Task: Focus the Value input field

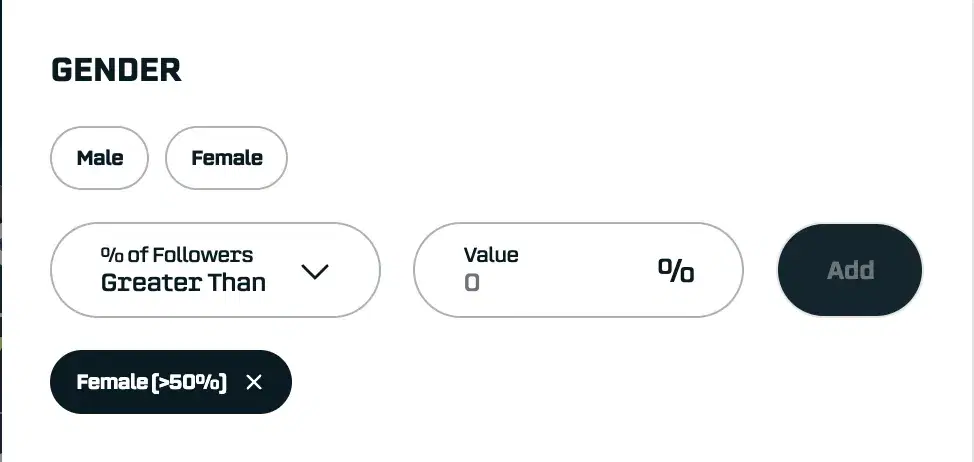Action: click(578, 270)
